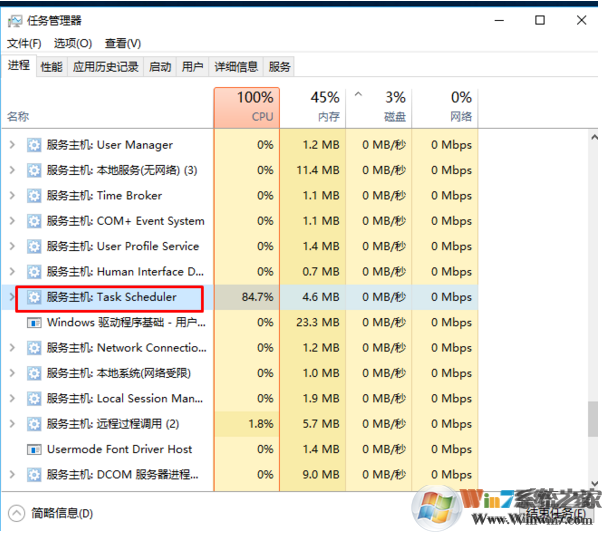Expand the 服务主机: User Profile Service row
Image resolution: width=609 pixels, height=534 pixels.
click(x=12, y=246)
